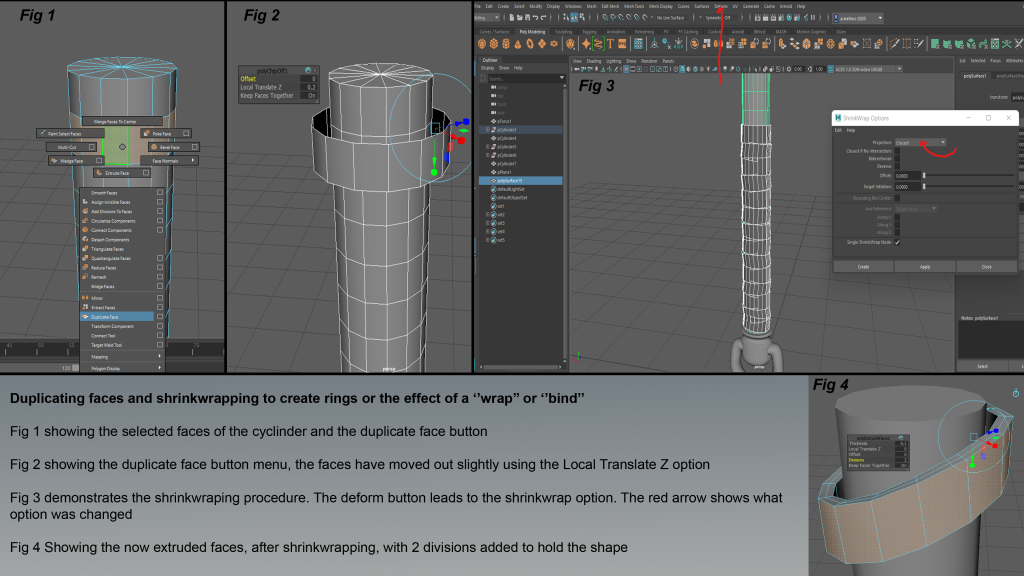
Task: Adjust the Offset slider handle
Action: click(925, 175)
